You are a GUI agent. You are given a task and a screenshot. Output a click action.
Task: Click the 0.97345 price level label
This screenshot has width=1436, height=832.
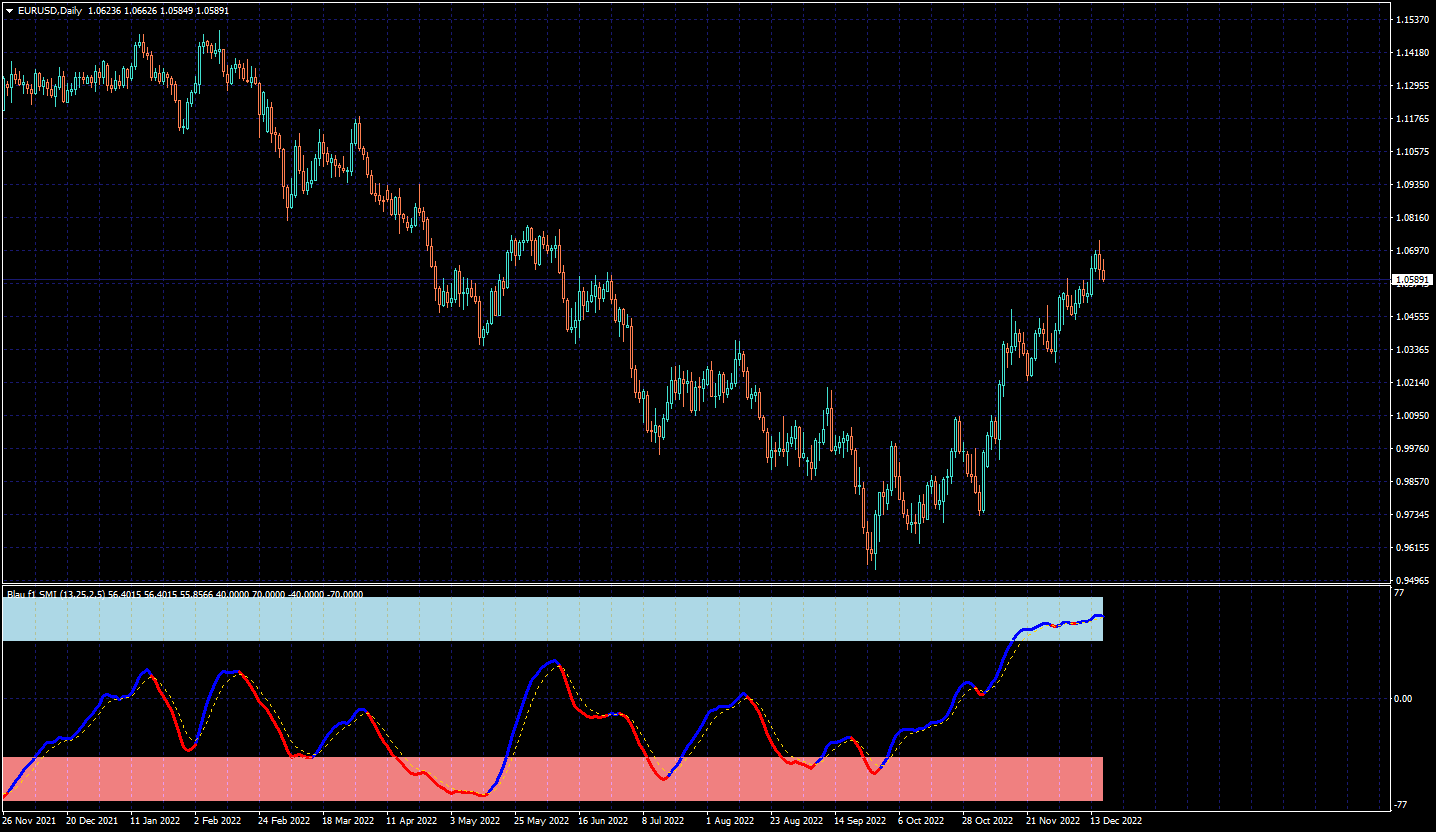[1412, 515]
